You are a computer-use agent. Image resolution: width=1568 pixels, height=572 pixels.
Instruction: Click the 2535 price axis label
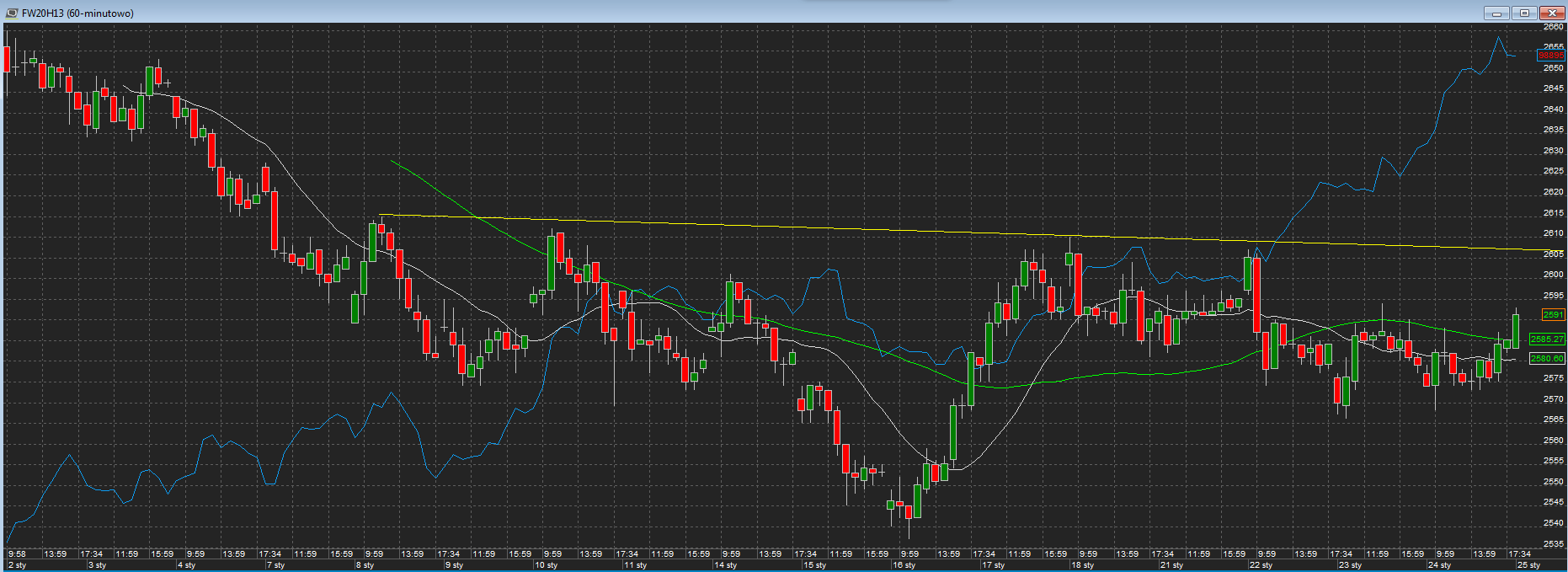1554,544
